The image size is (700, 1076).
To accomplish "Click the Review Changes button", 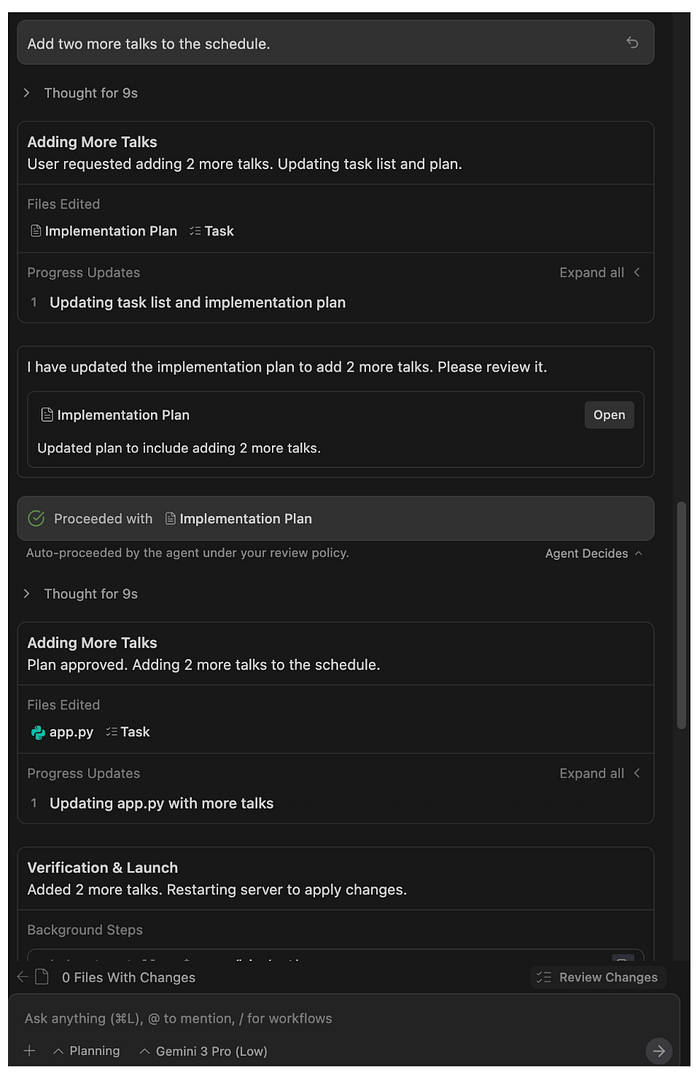I will pos(598,977).
